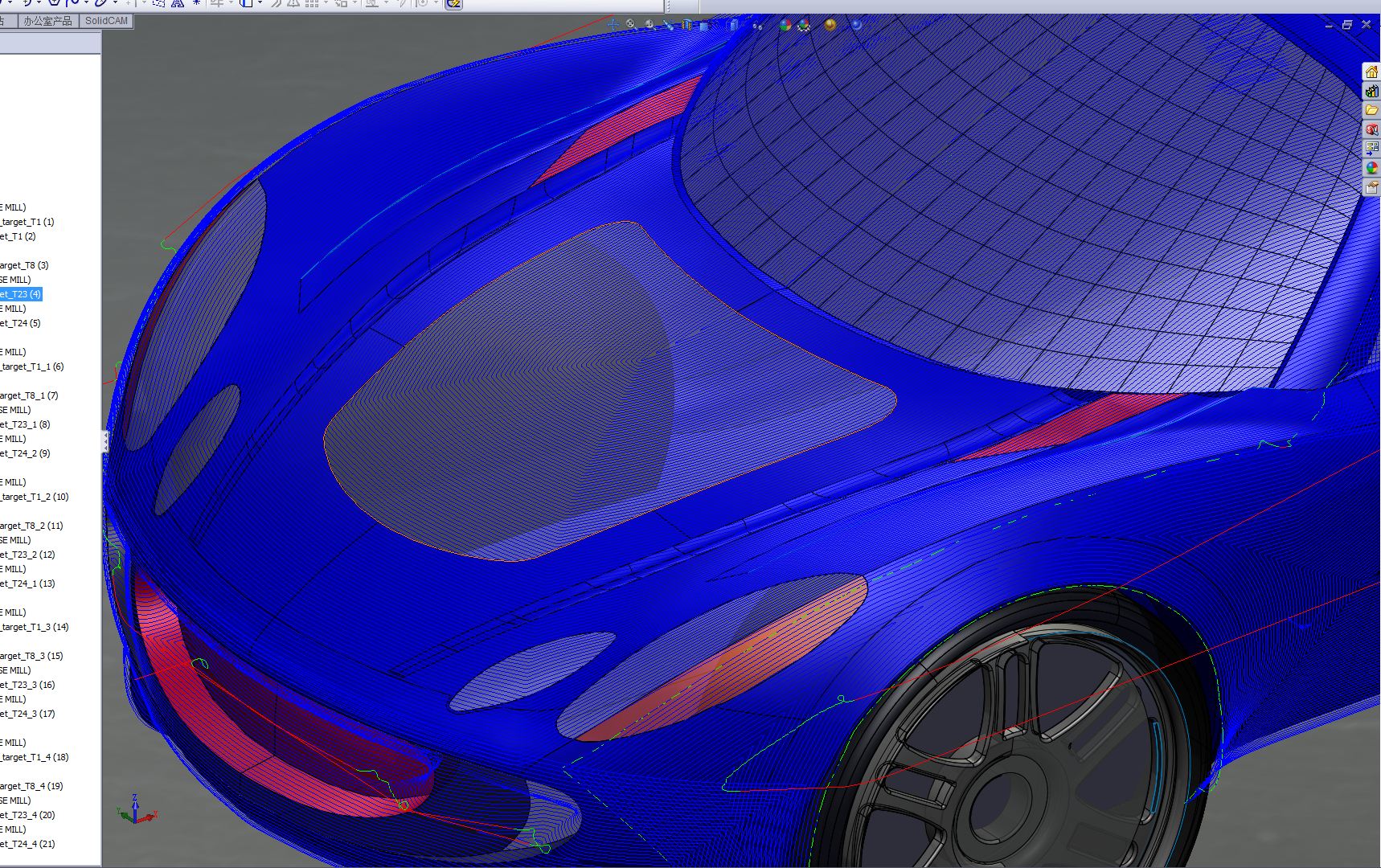
Task: Select tree item target_T1_2 (10)
Action: (x=35, y=497)
